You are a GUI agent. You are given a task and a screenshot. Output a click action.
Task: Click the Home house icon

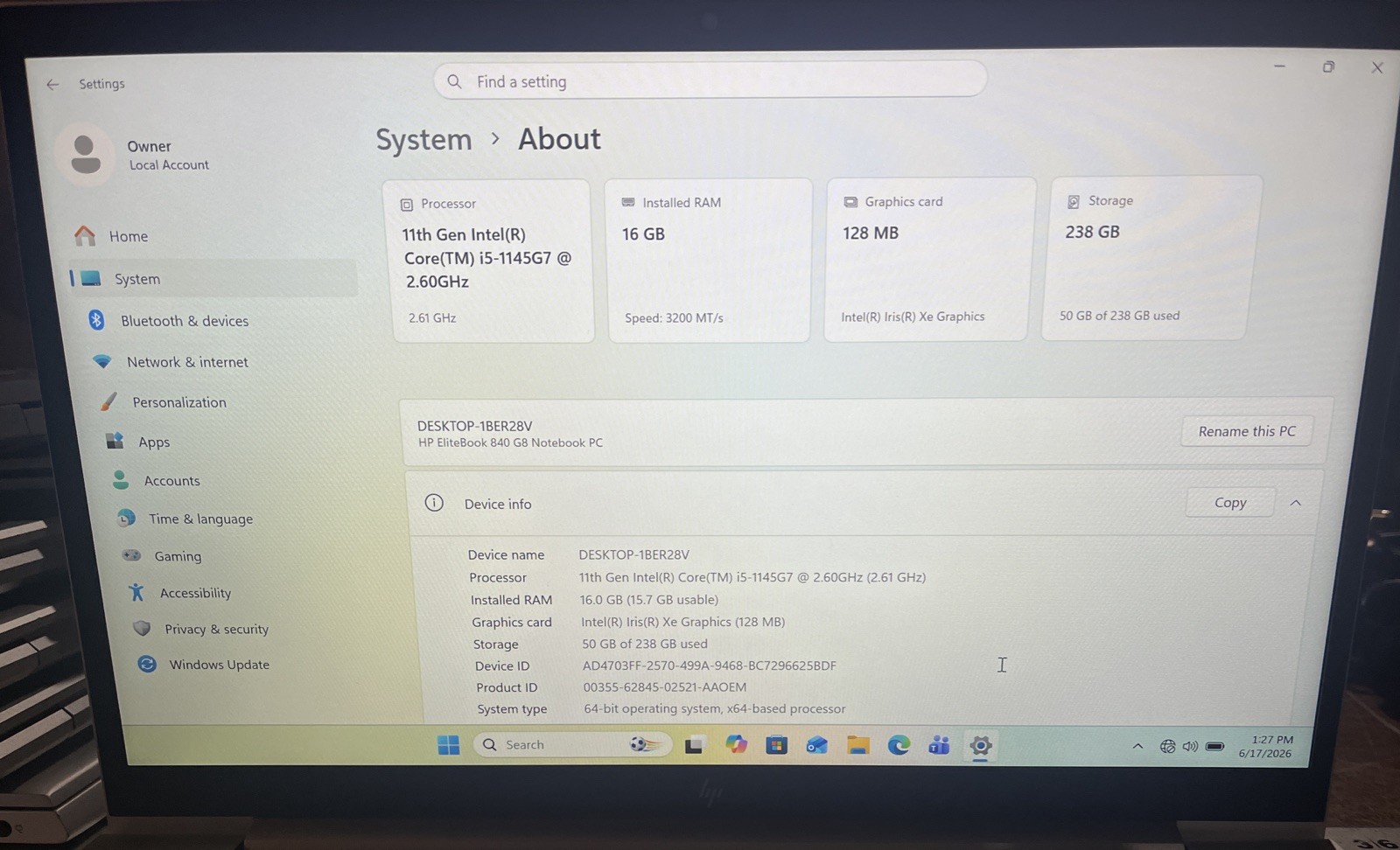pyautogui.click(x=85, y=235)
